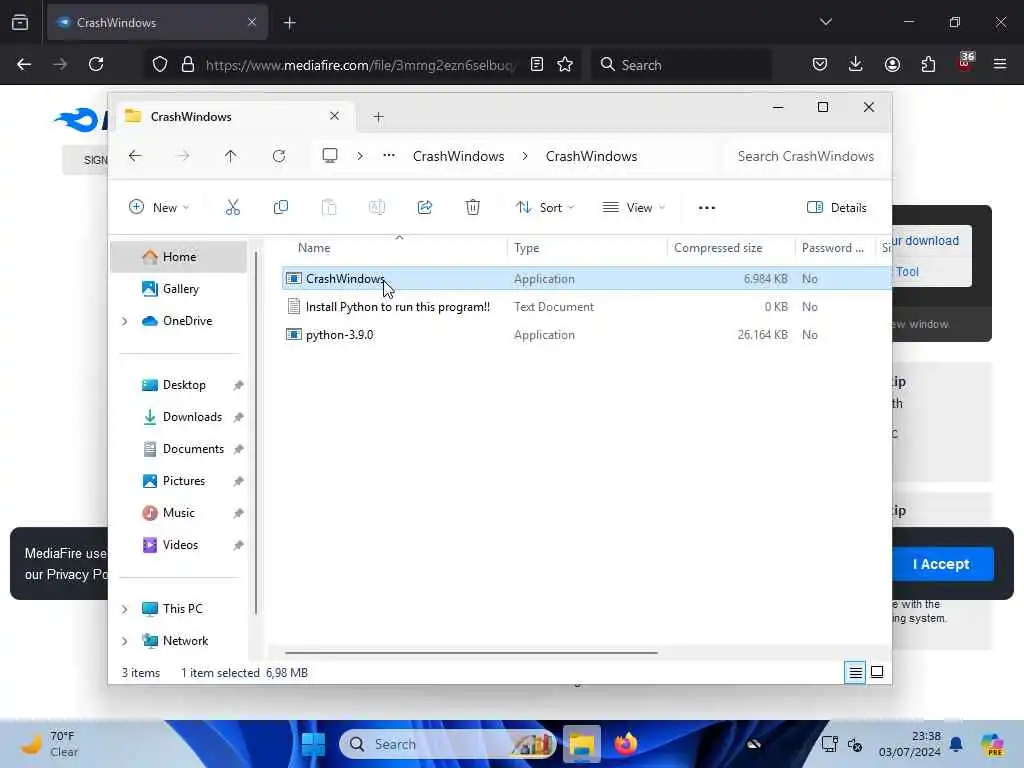Open the pinned Downloads folder
The image size is (1024, 768).
(178, 417)
